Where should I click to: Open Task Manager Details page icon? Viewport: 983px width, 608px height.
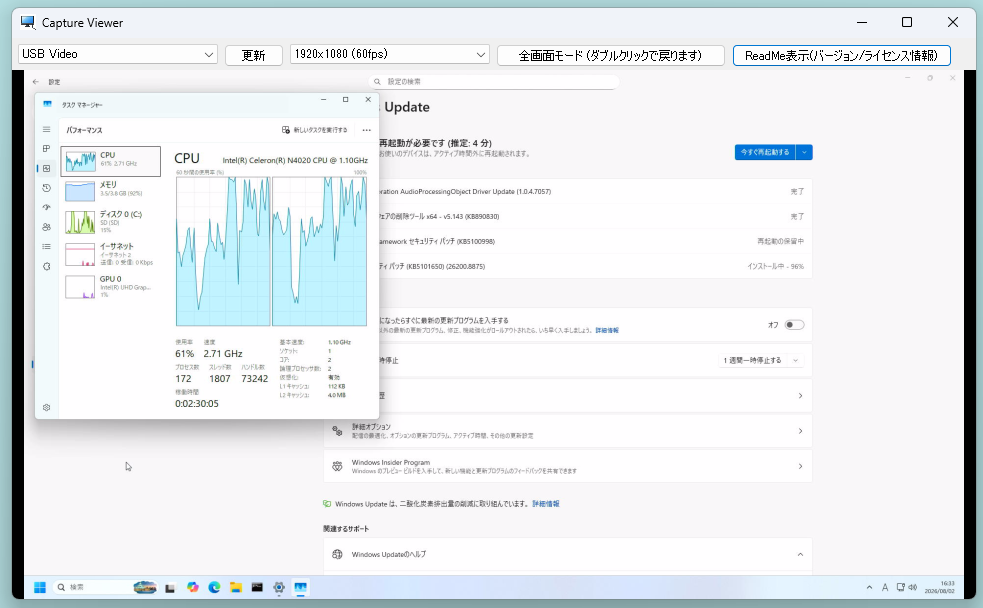pos(46,246)
